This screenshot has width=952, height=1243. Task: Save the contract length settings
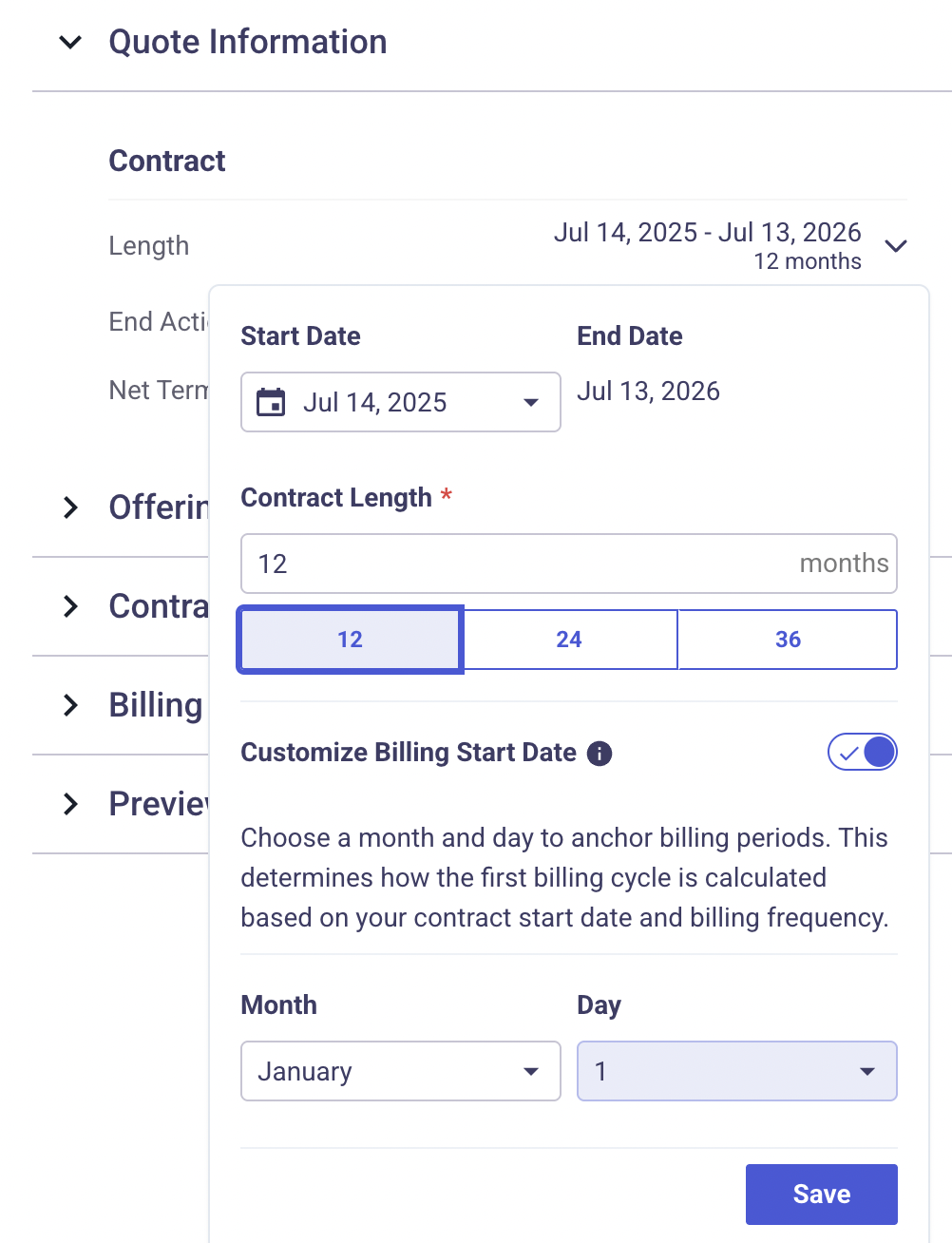pos(822,1195)
